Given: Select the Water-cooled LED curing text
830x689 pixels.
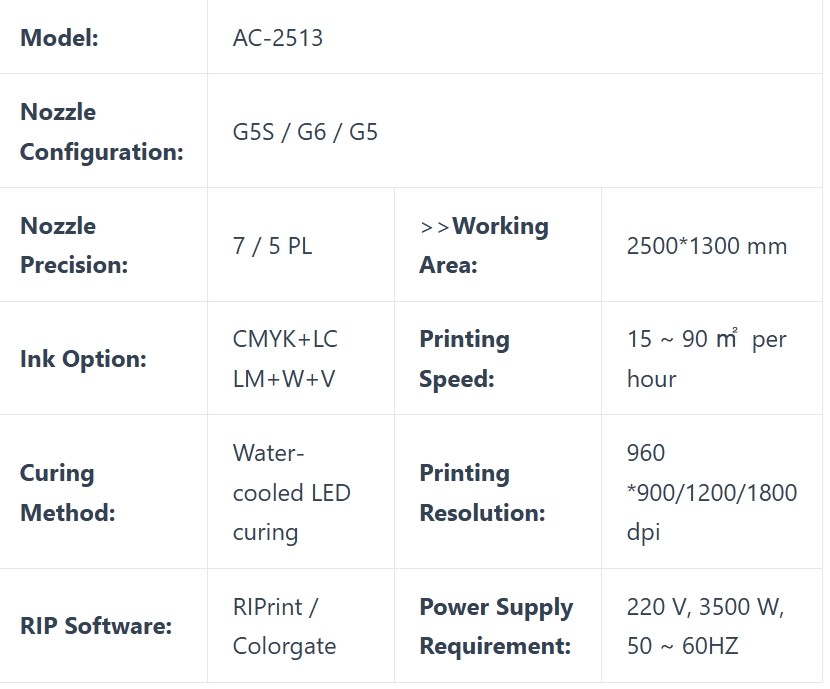Looking at the screenshot, I should pos(291,492).
